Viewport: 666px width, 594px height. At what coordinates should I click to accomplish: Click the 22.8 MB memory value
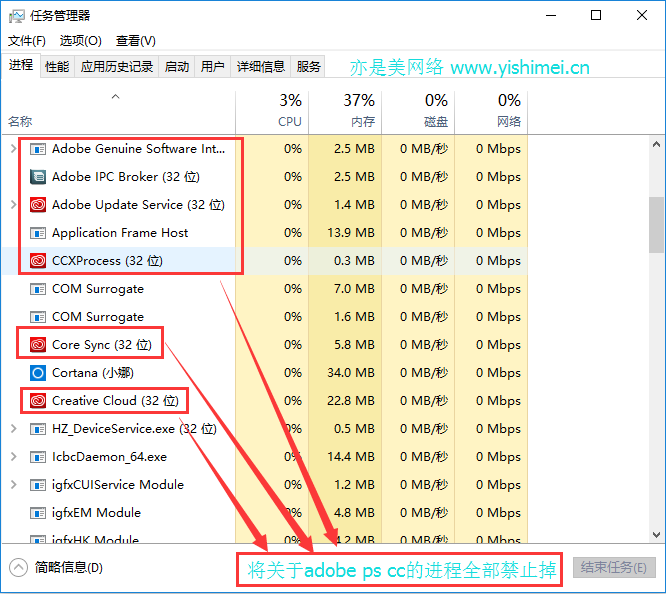coord(351,401)
